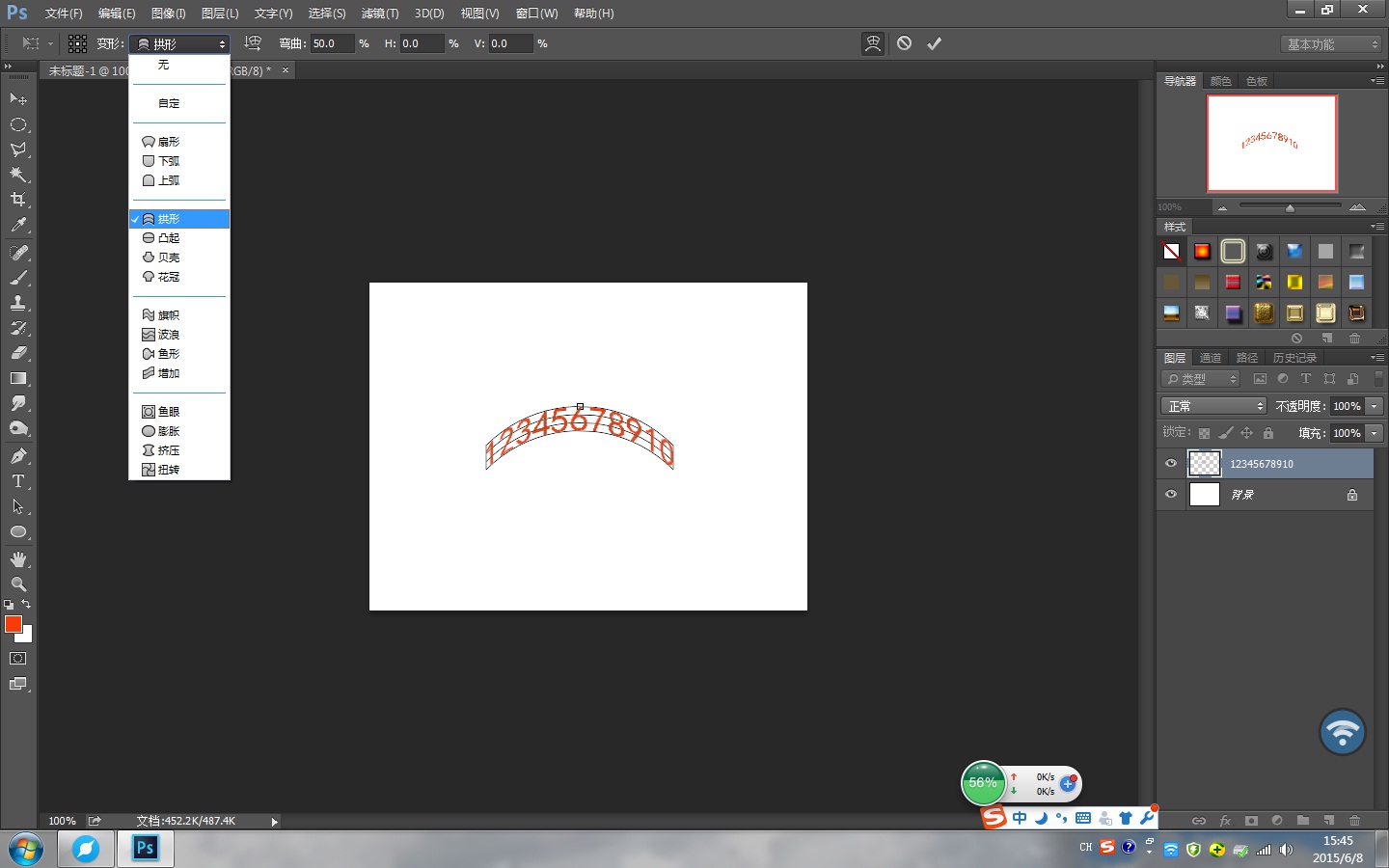Open the Layers panel flyout menu
Image resolution: width=1389 pixels, height=868 pixels.
pyautogui.click(x=1377, y=358)
